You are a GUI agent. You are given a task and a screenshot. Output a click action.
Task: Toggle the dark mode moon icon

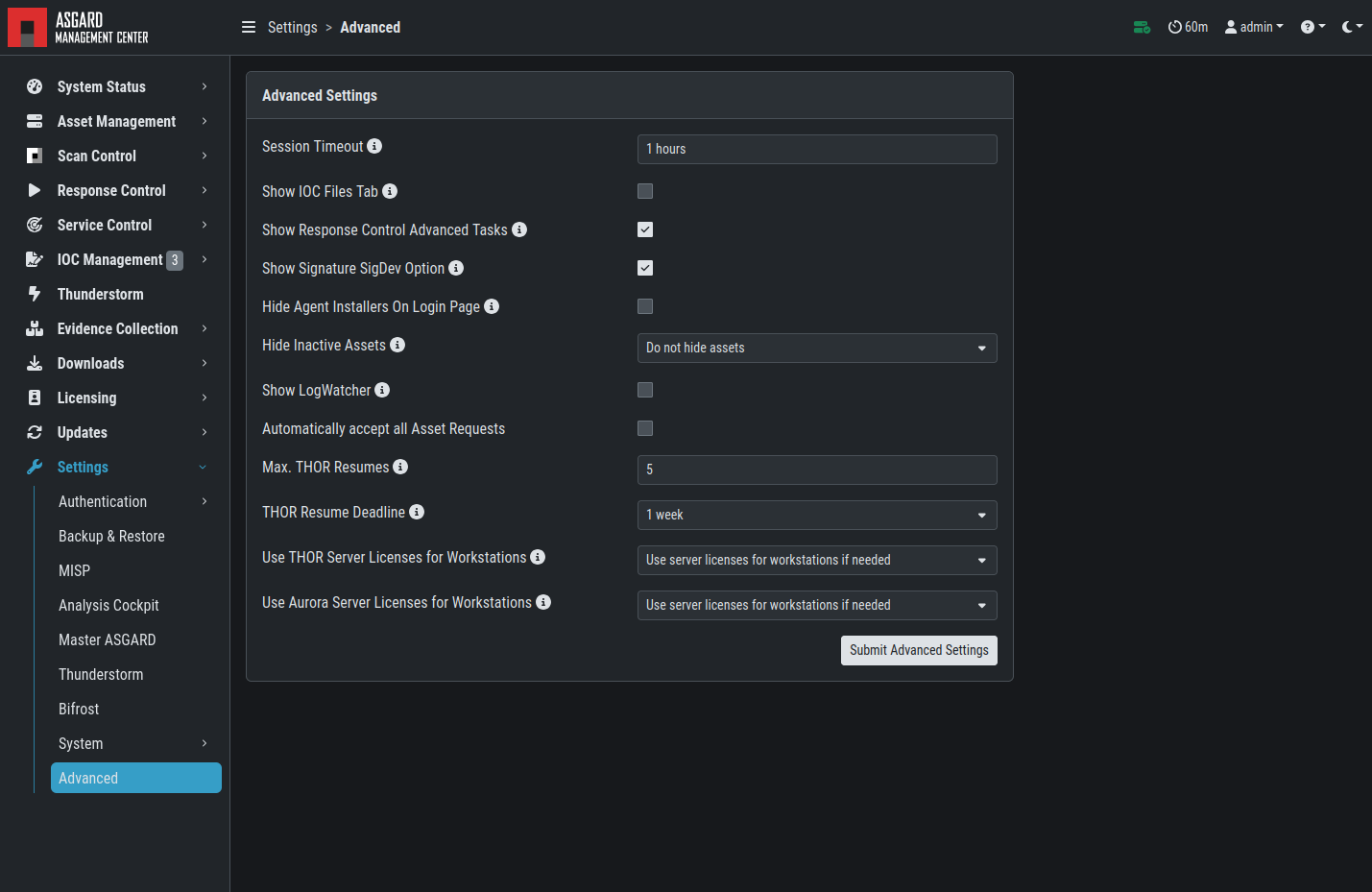click(1352, 27)
